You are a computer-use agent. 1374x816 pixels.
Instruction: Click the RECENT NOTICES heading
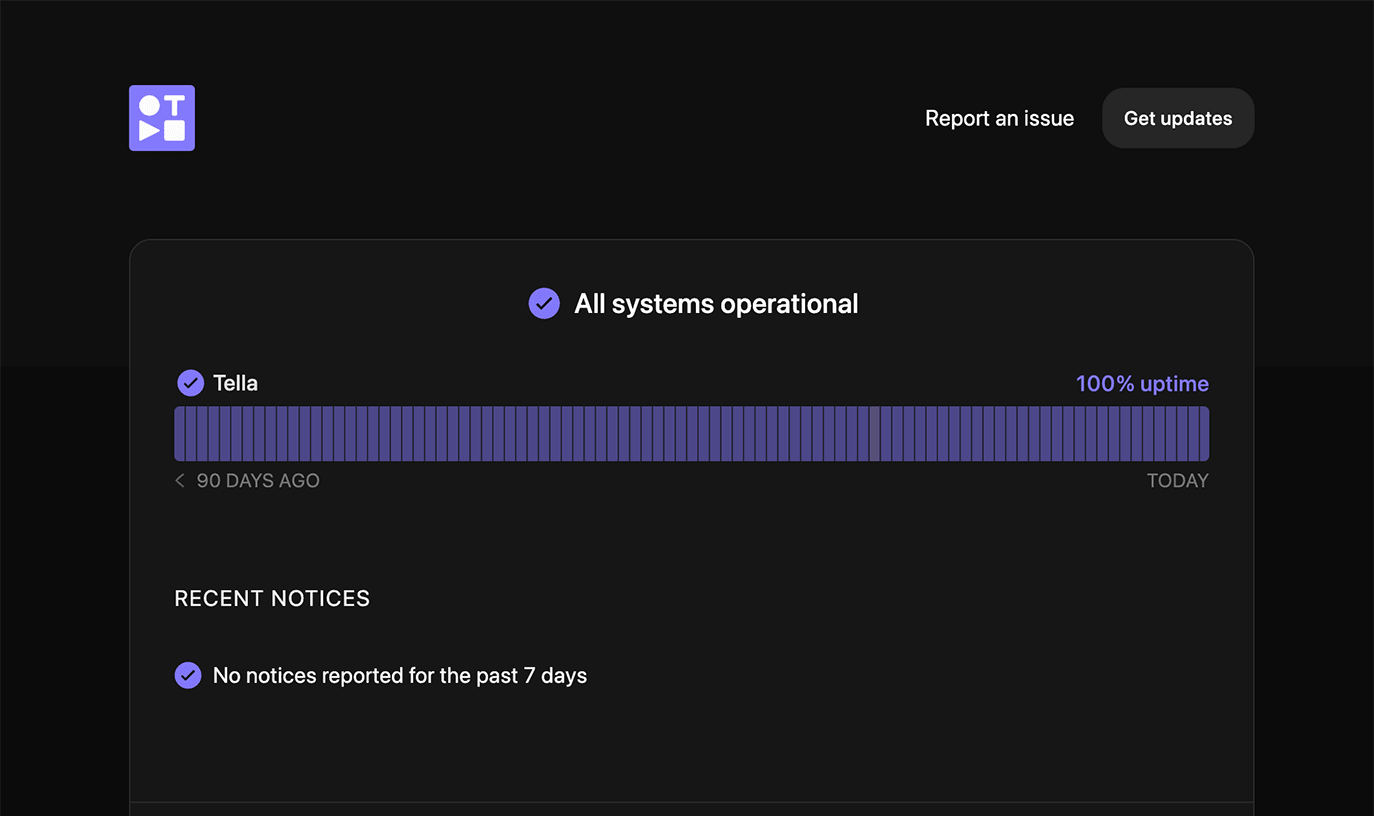click(x=272, y=598)
